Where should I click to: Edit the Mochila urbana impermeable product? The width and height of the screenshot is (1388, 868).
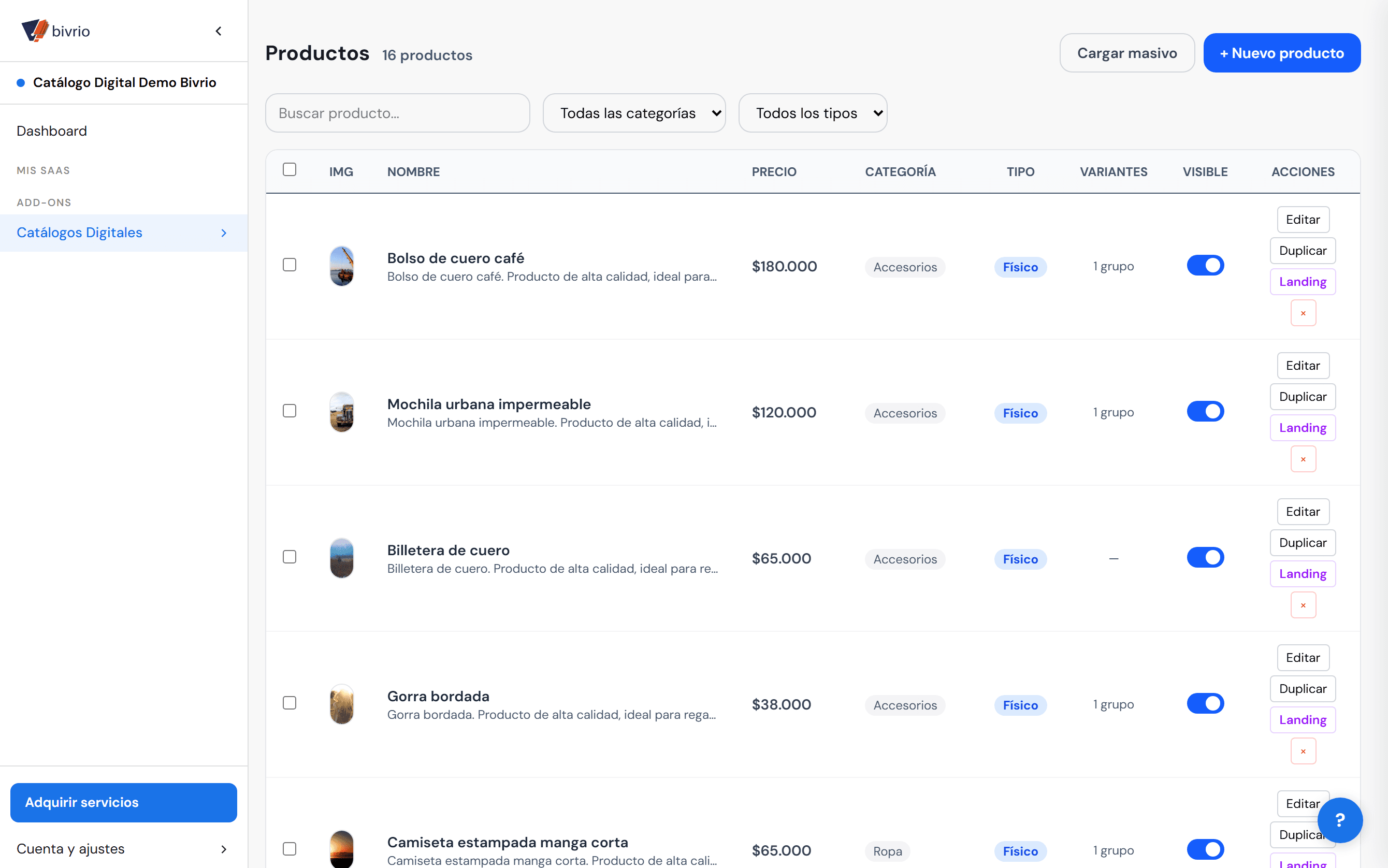point(1303,365)
